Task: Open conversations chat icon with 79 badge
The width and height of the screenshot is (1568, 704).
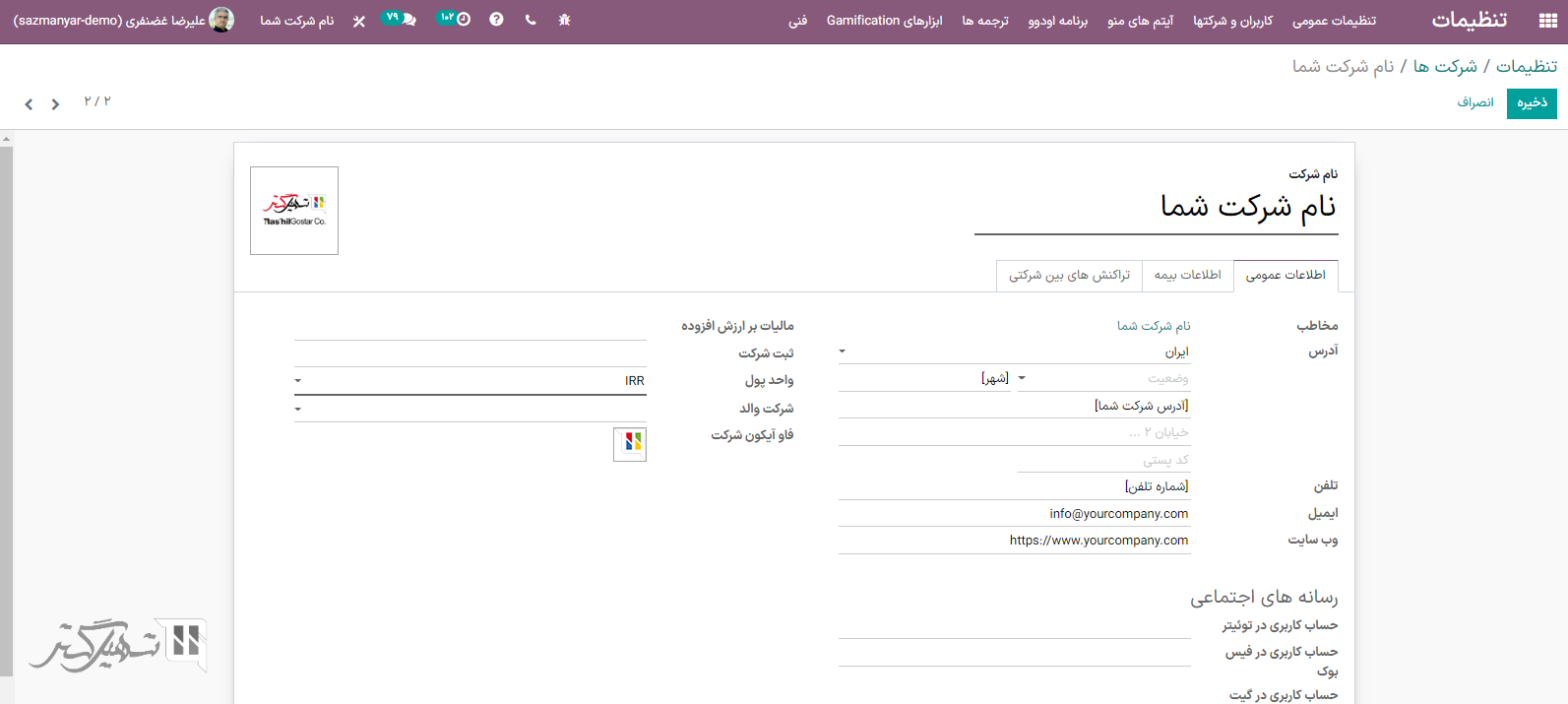Action: coord(400,19)
